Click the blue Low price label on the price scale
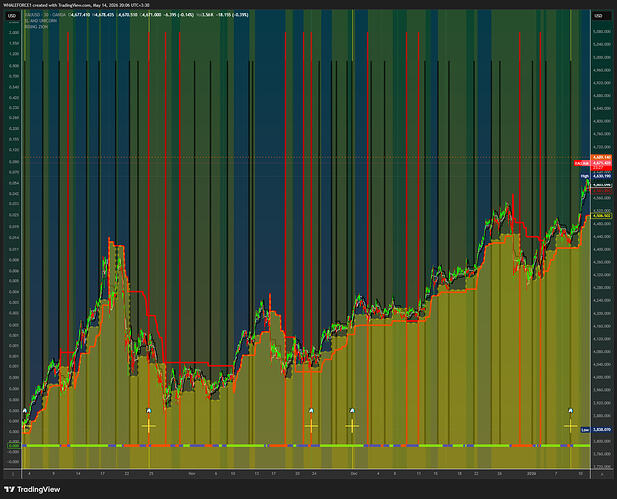Screen dimensions: 617x499 [x=596, y=430]
